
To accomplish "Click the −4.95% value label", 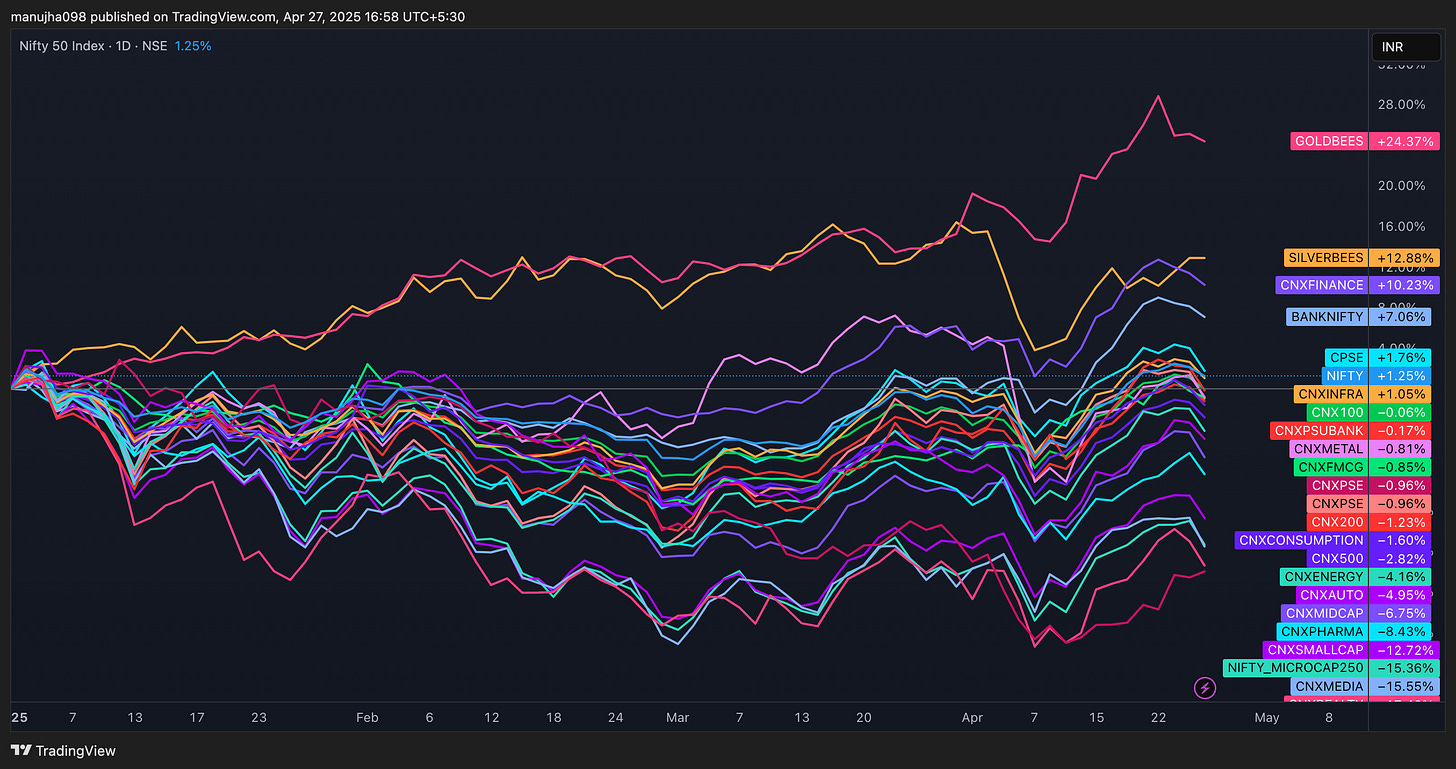I will (1400, 595).
